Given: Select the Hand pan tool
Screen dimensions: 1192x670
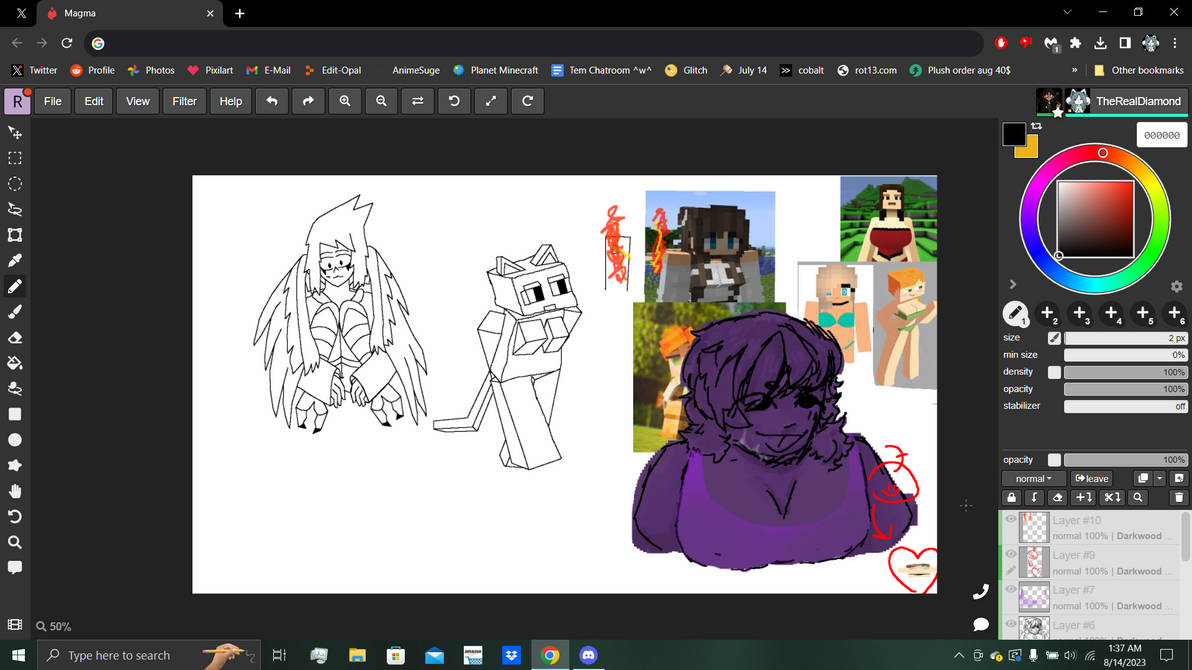Looking at the screenshot, I should click(14, 491).
